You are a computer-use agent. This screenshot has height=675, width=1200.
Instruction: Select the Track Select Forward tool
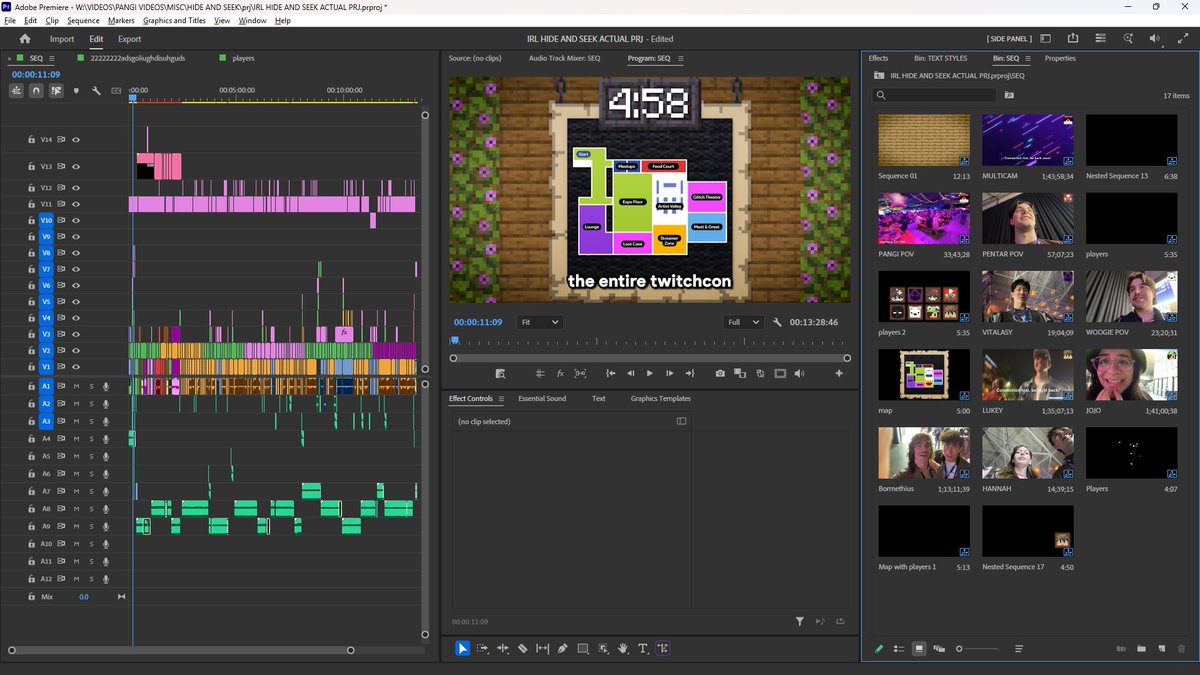click(482, 648)
